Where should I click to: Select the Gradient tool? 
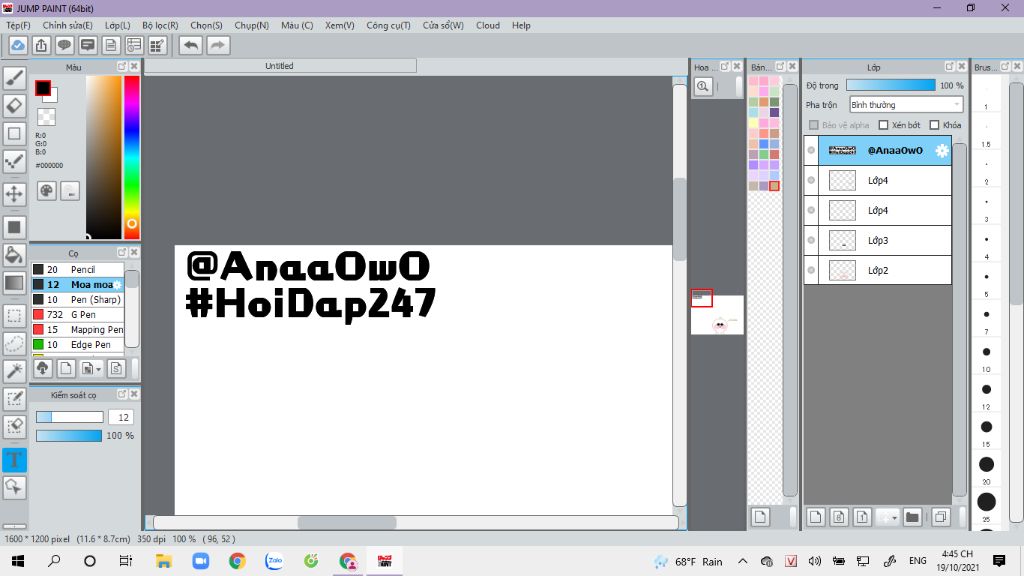tap(14, 283)
